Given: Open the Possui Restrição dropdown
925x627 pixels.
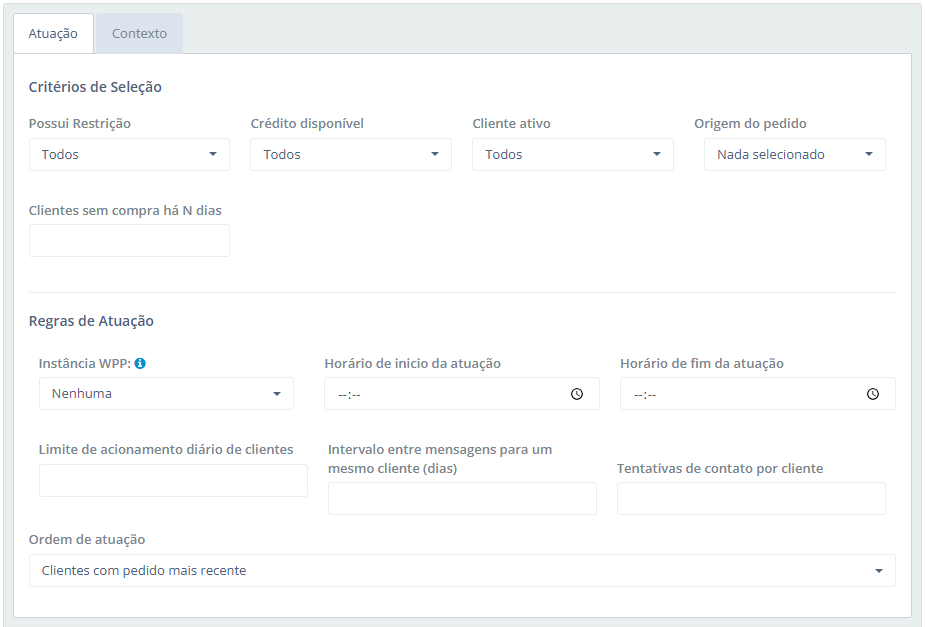Looking at the screenshot, I should [129, 155].
